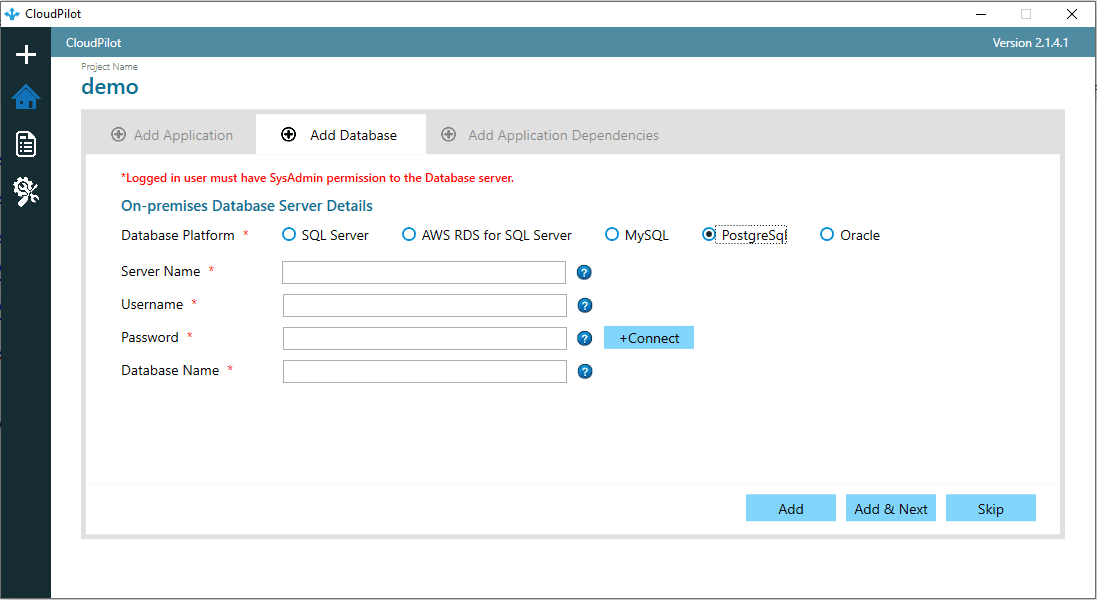The image size is (1097, 600).
Task: Click the help icon beside Server Name
Action: point(584,273)
